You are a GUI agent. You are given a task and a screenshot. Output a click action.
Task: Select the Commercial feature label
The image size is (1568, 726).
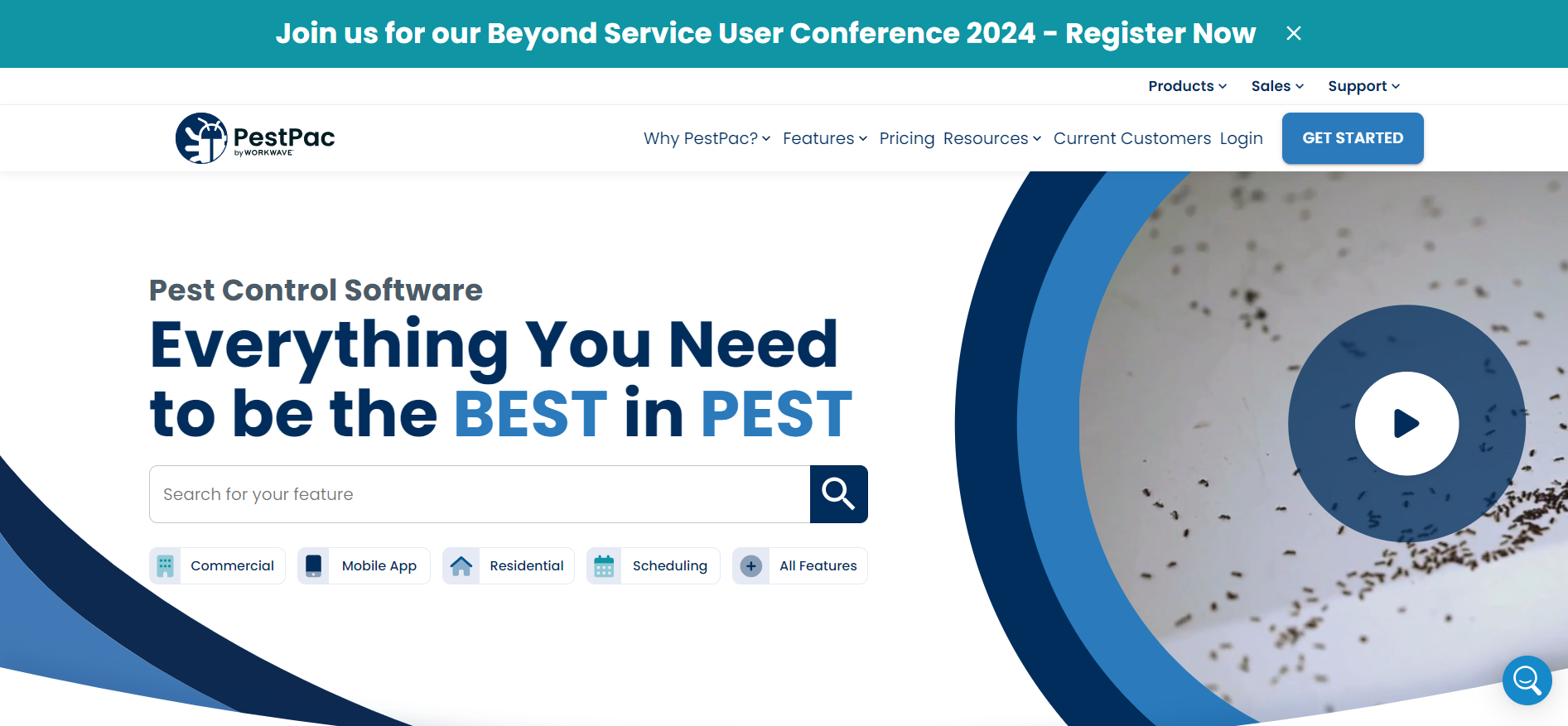pyautogui.click(x=232, y=566)
